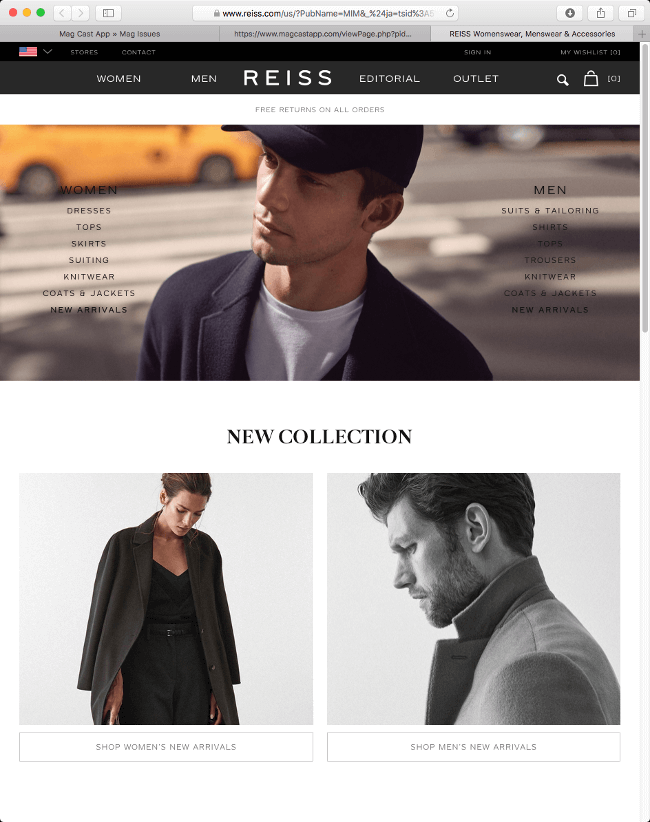Click the Safari forward arrow
Image resolution: width=650 pixels, height=822 pixels.
80,13
